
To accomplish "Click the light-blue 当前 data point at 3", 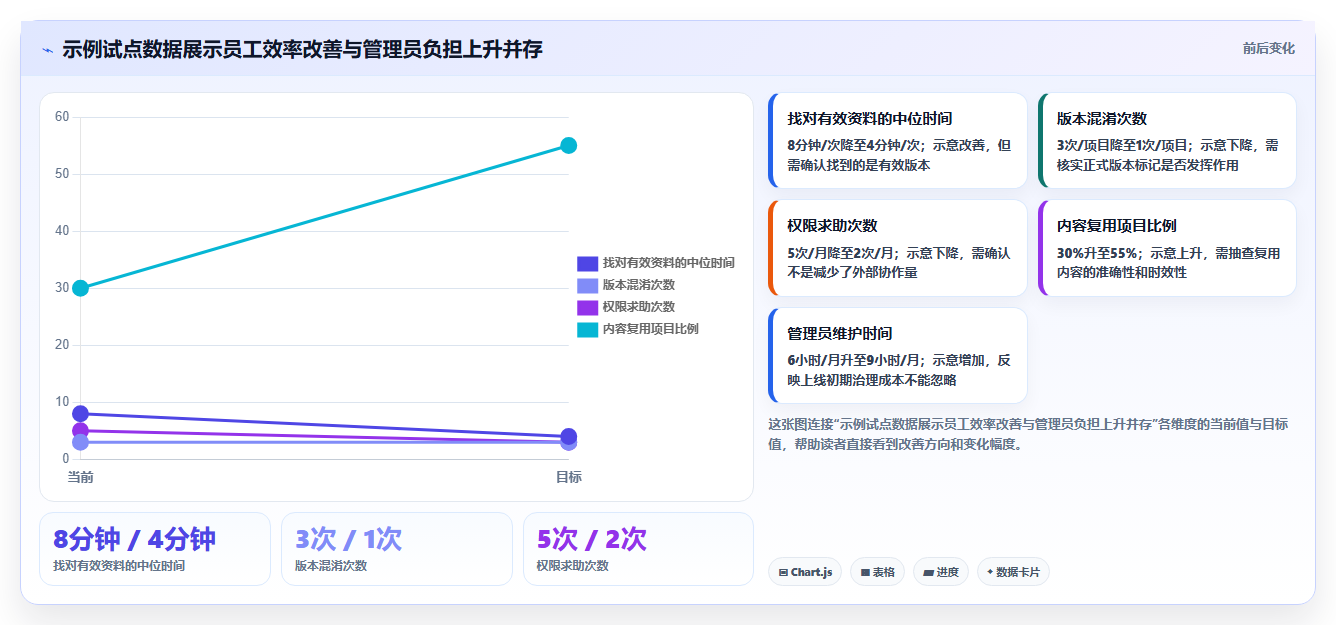I will coord(80,442).
